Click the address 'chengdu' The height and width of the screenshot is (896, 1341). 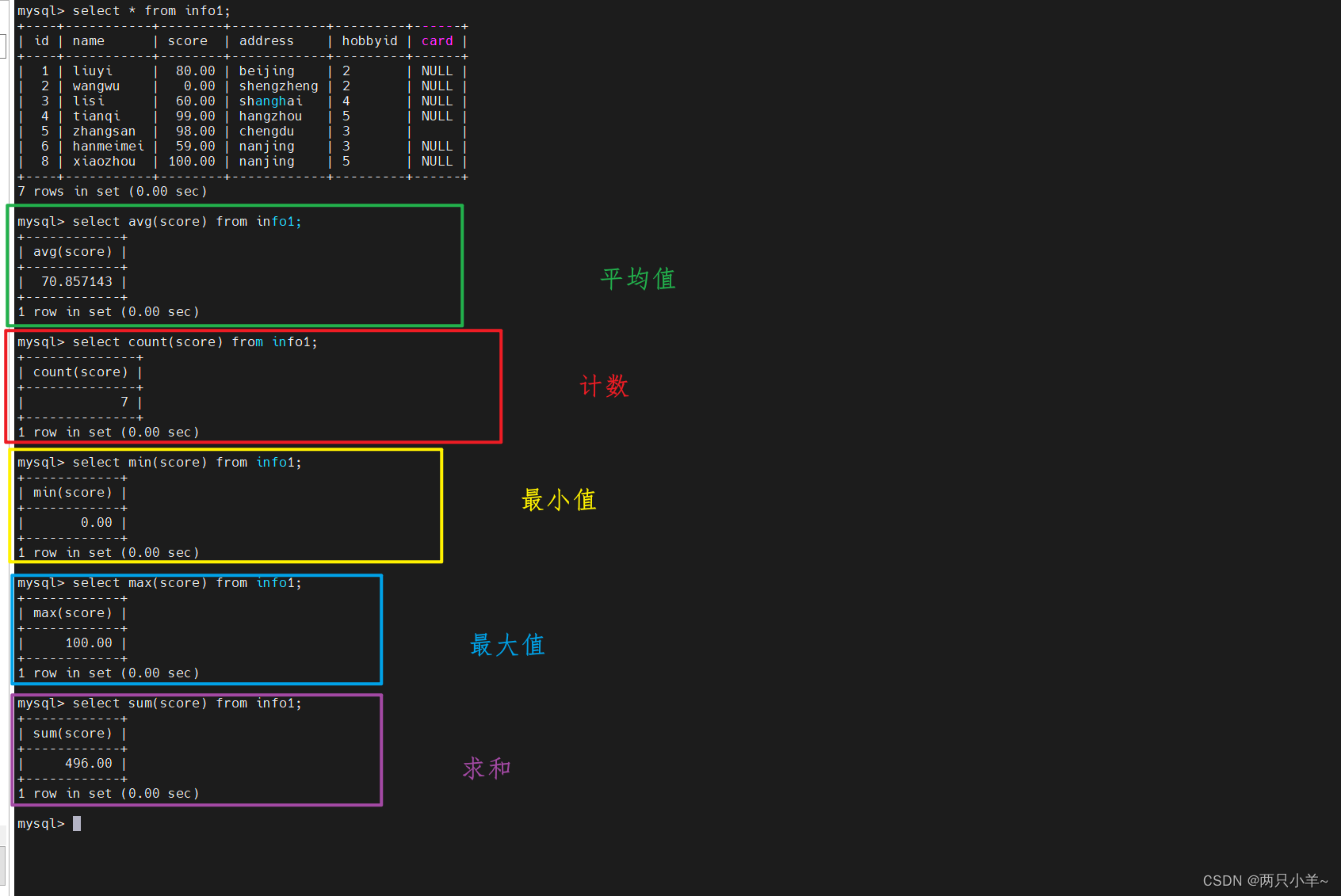point(266,132)
